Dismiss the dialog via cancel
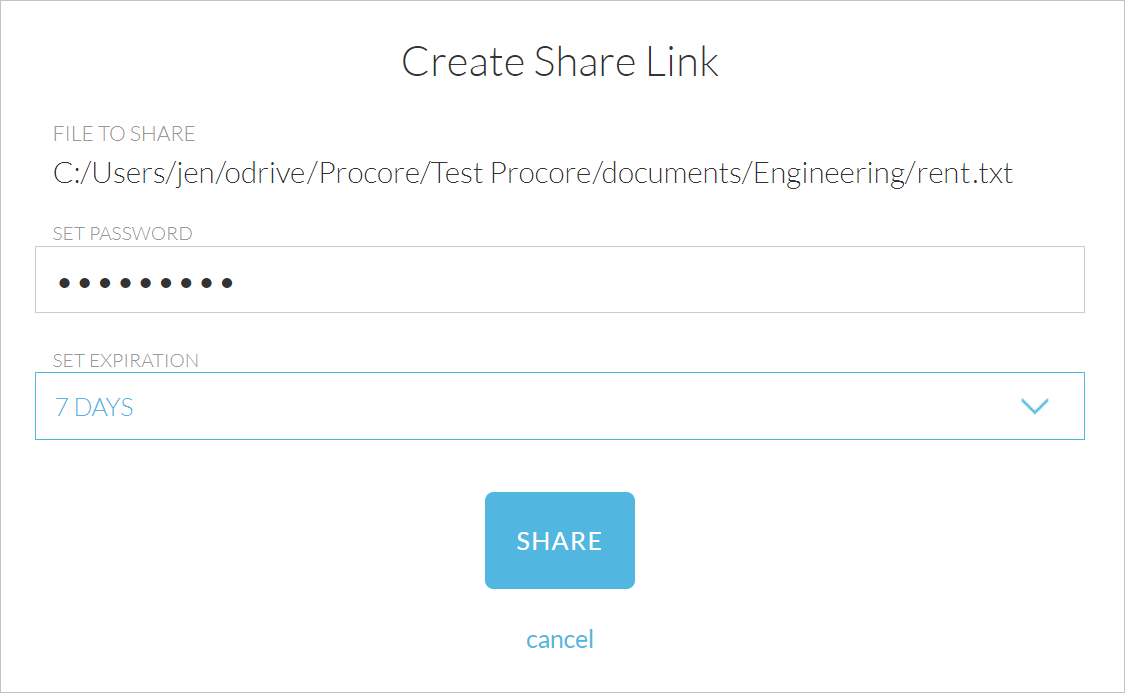The width and height of the screenshot is (1125, 693). (560, 639)
